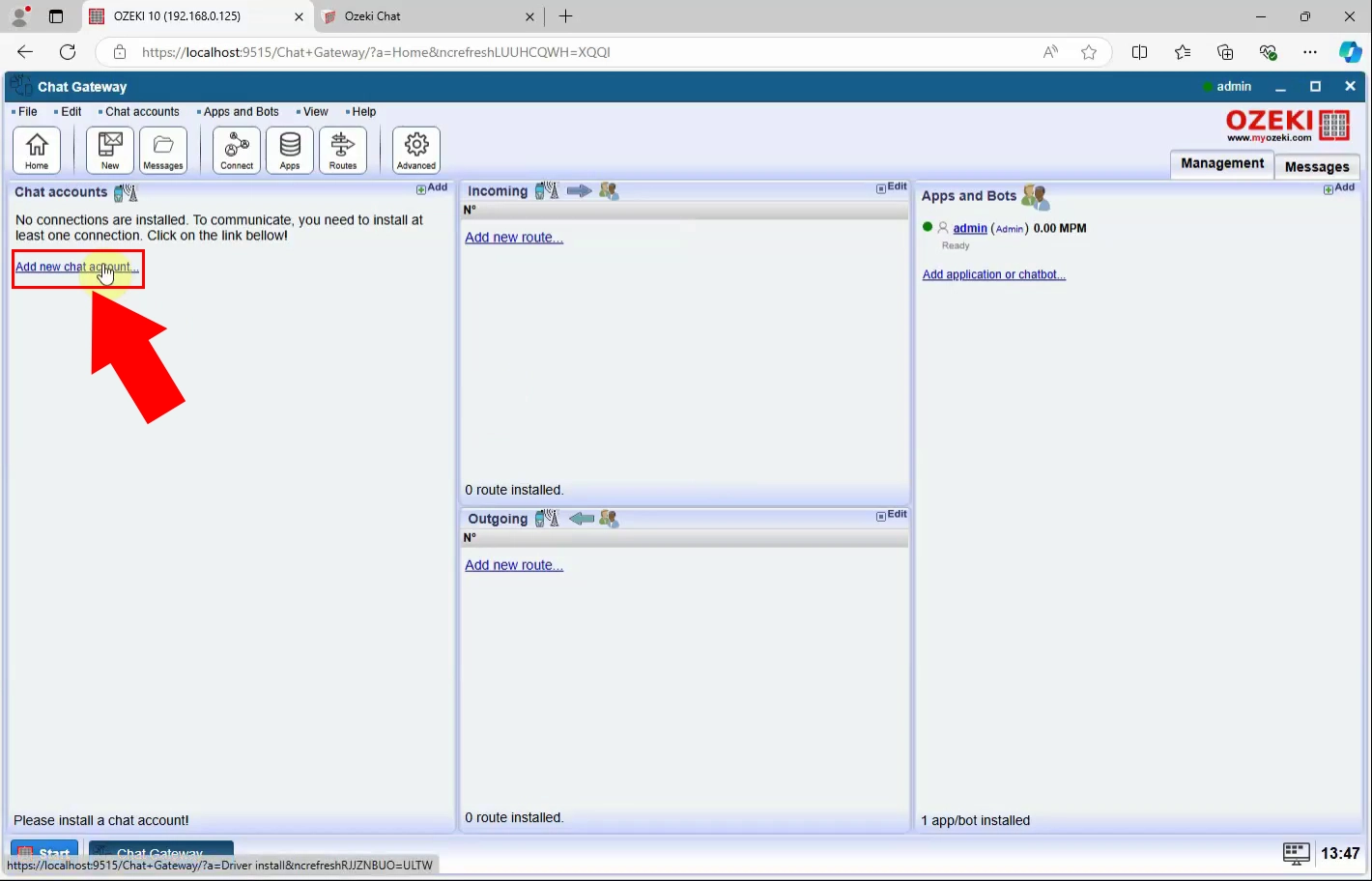The image size is (1372, 881).
Task: Open the Messages folder toolbar icon
Action: coord(163,151)
